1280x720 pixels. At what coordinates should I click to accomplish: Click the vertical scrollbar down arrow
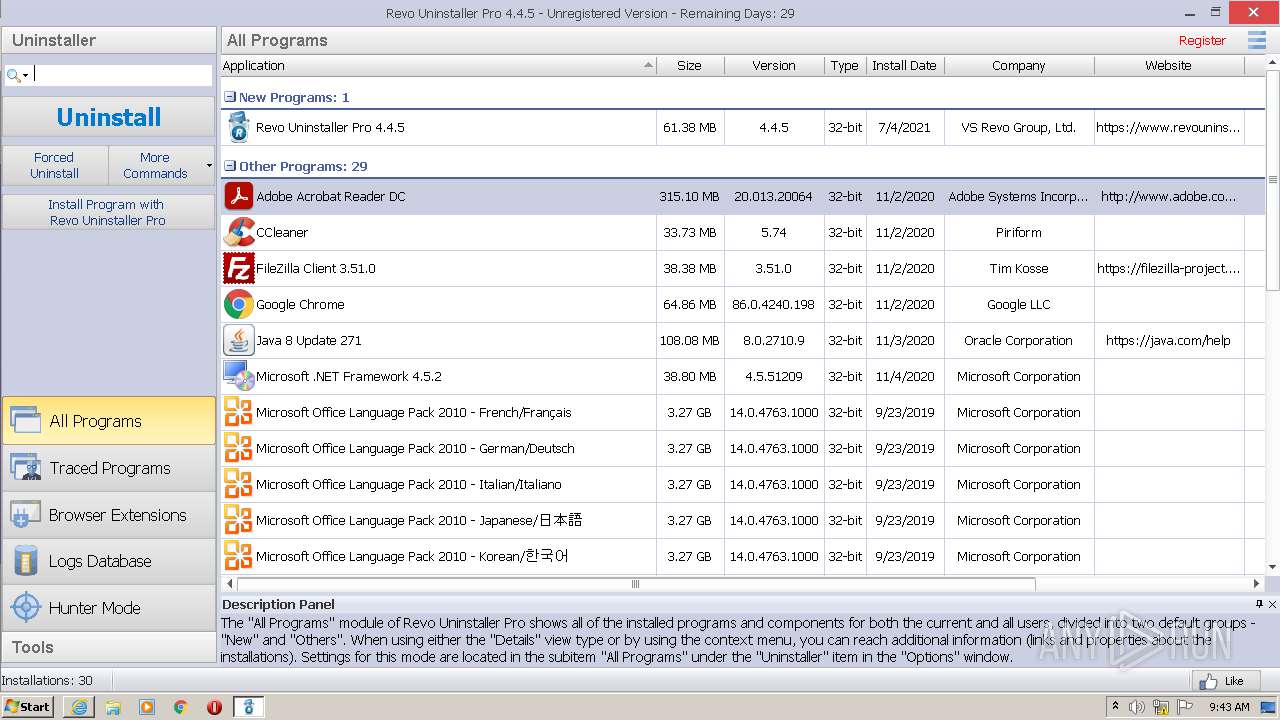[x=1273, y=567]
